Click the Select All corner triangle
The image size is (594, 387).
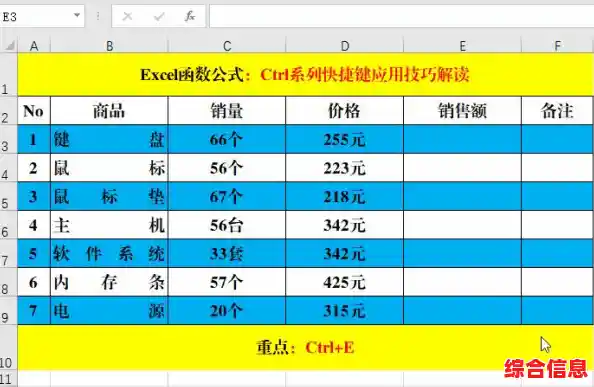click(9, 45)
